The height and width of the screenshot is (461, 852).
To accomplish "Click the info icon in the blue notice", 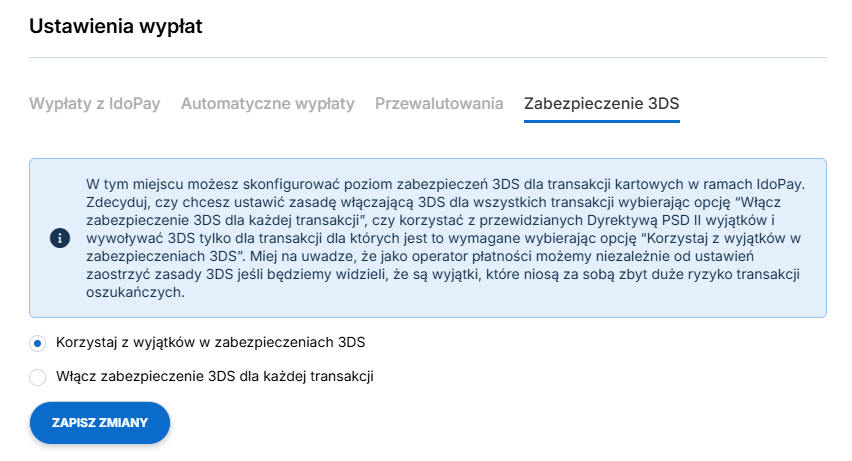I will (60, 238).
